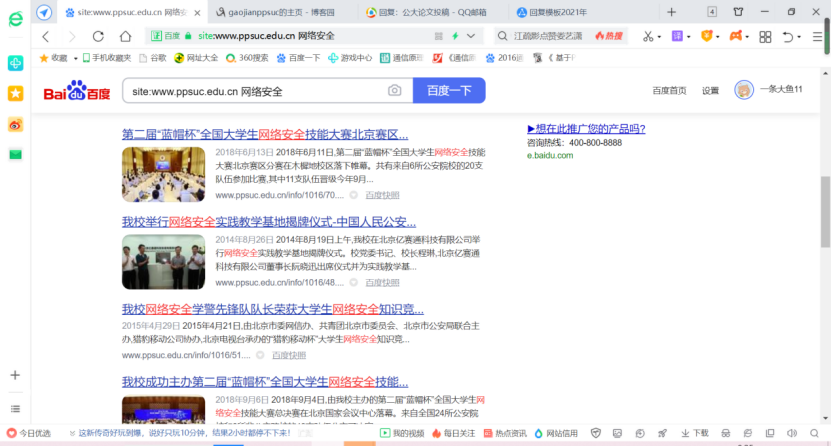Open the conference hall result thumbnail
831x446 pixels.
pyautogui.click(x=163, y=174)
